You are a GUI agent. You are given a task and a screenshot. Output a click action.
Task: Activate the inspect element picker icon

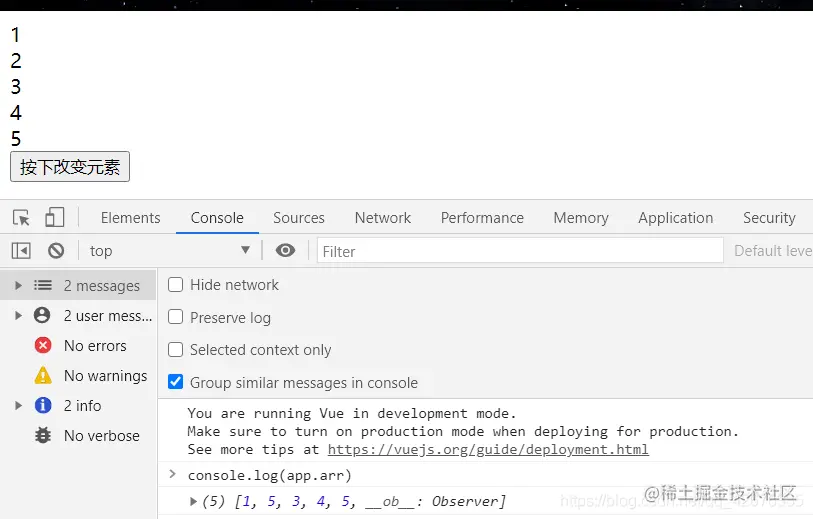coord(21,218)
